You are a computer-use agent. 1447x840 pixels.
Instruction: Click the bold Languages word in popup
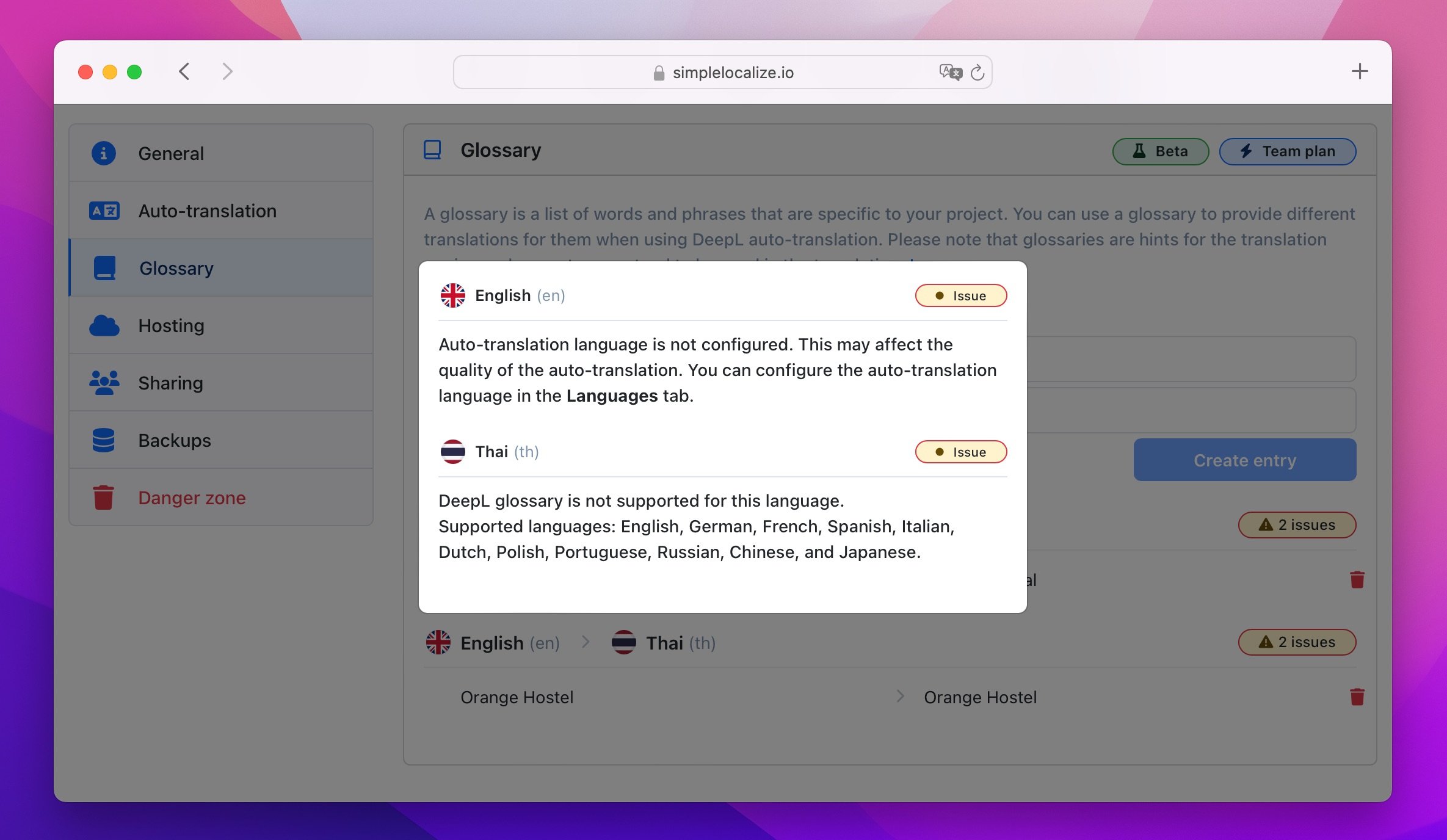tap(612, 396)
